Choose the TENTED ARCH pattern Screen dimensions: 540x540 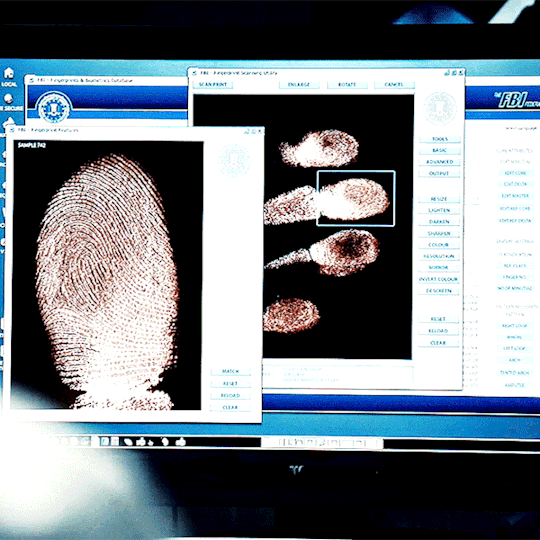(x=515, y=373)
